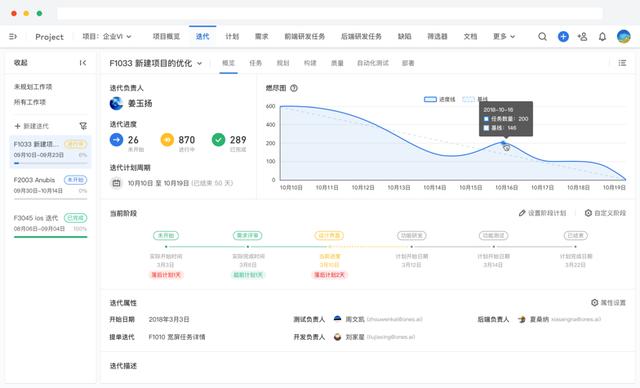Open 后端研发任务 in top navigation
This screenshot has height=388, width=640.
point(361,37)
